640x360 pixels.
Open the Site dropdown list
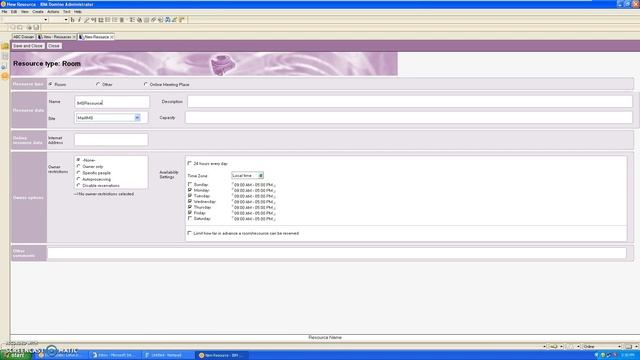tap(137, 118)
